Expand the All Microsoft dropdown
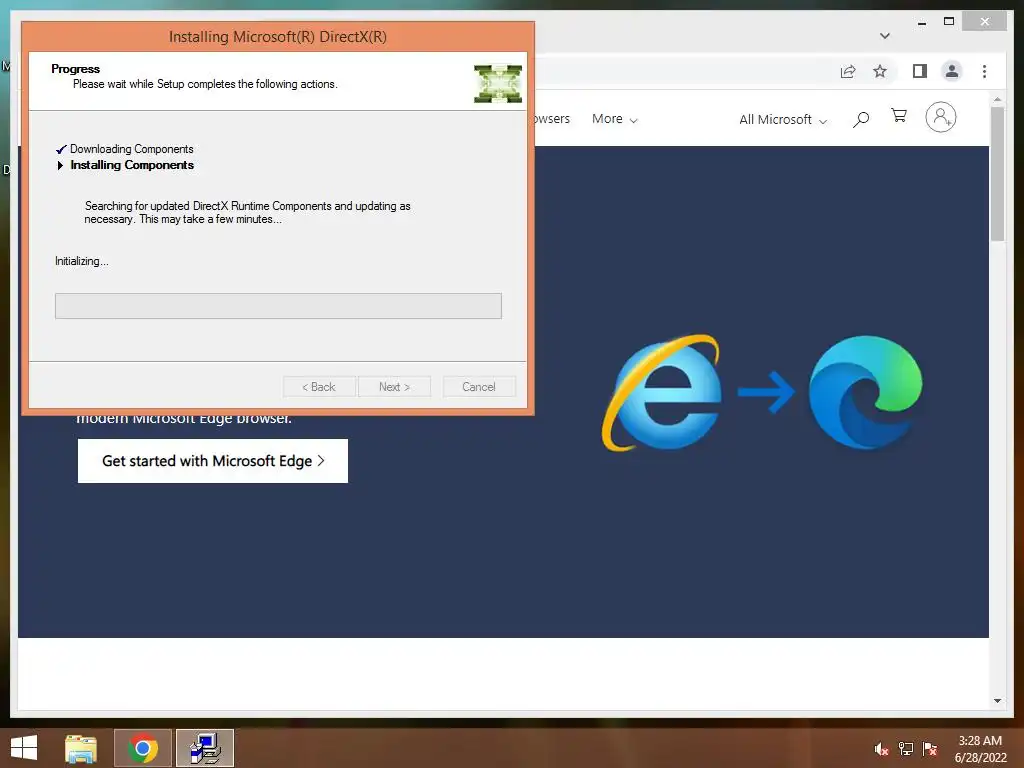Image resolution: width=1024 pixels, height=768 pixels. pyautogui.click(x=783, y=120)
